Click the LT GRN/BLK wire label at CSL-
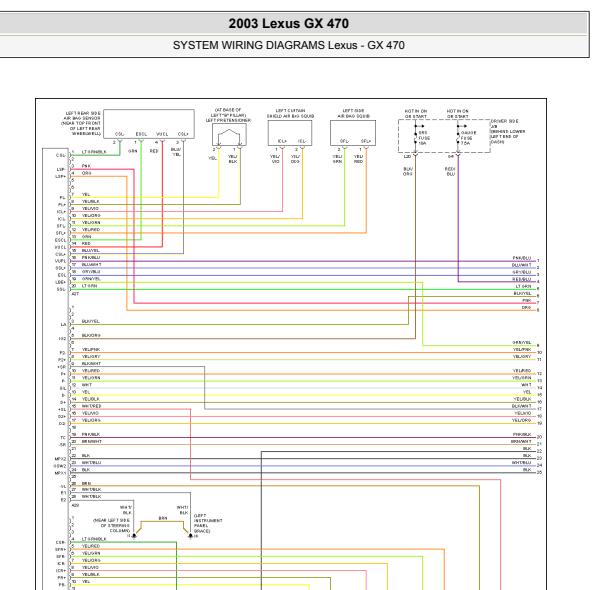 (x=94, y=152)
